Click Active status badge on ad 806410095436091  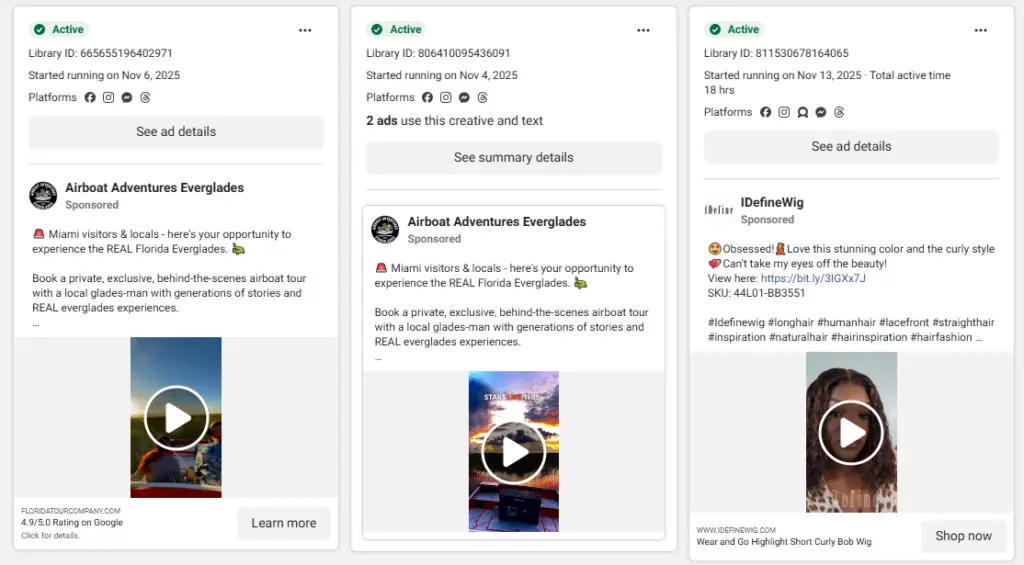tap(396, 29)
